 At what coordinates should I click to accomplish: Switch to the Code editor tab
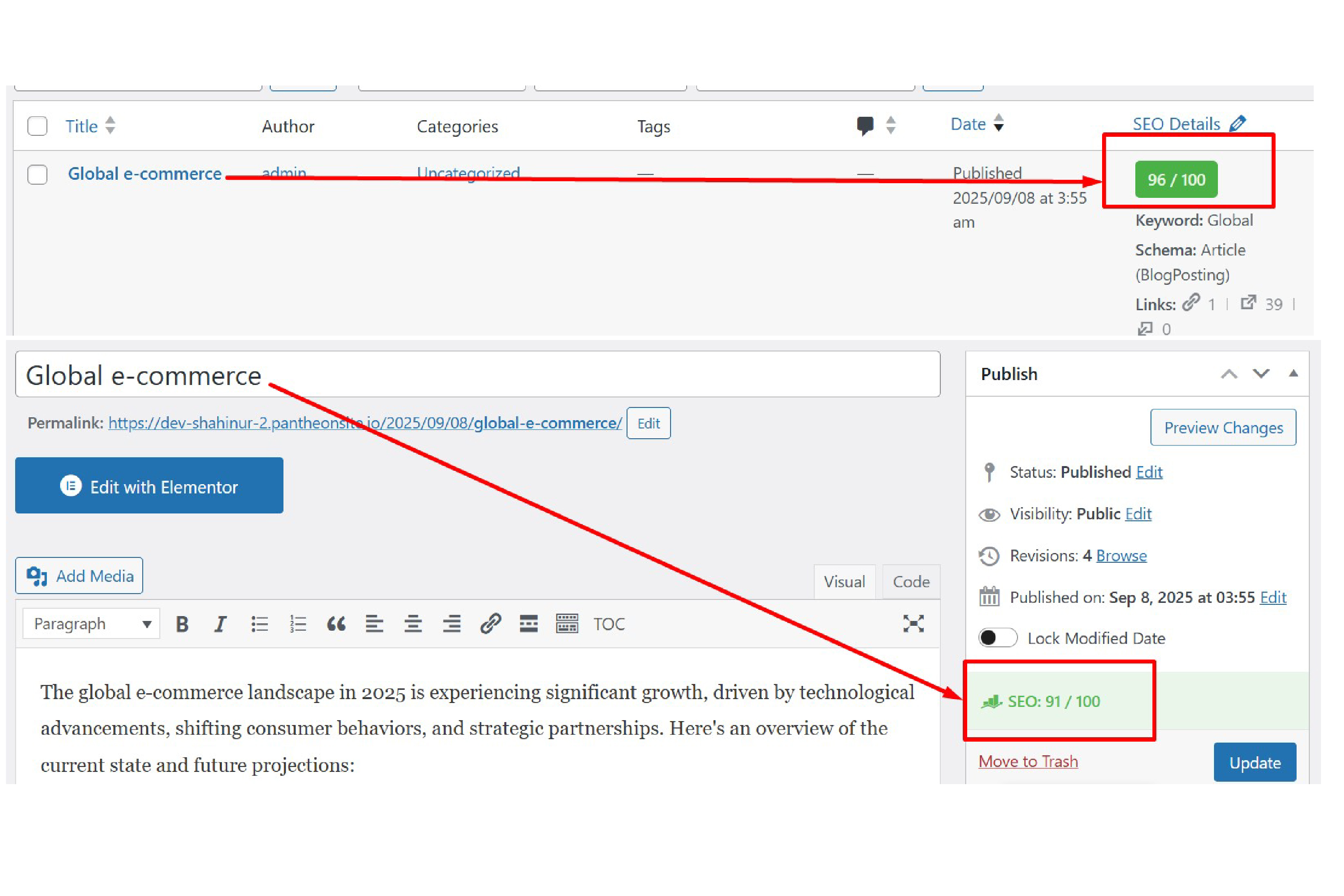pos(910,582)
